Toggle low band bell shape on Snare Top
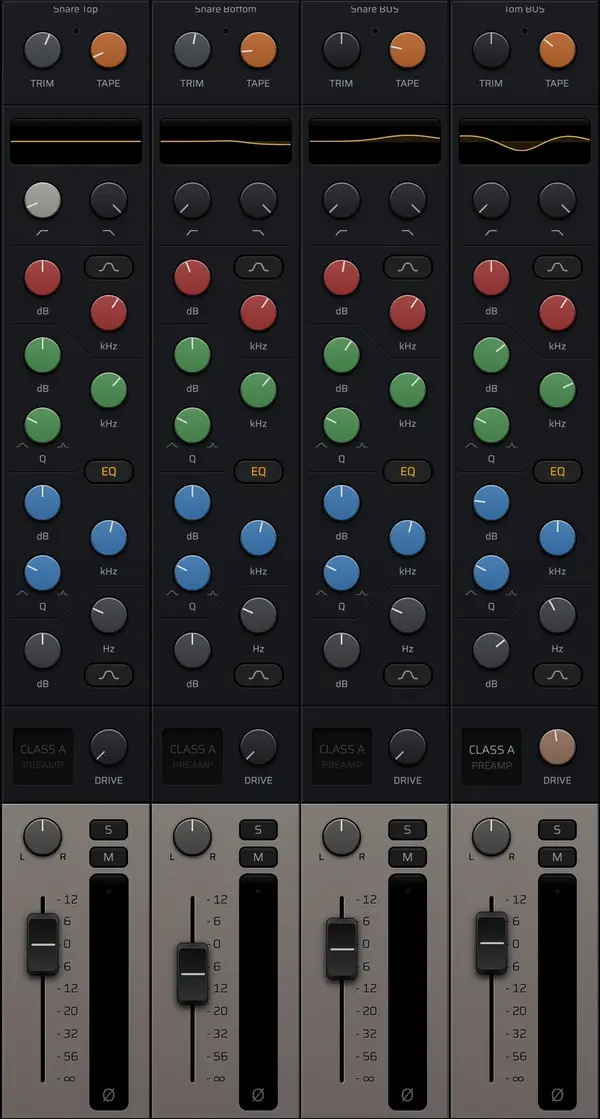This screenshot has width=600, height=1119. click(x=108, y=674)
